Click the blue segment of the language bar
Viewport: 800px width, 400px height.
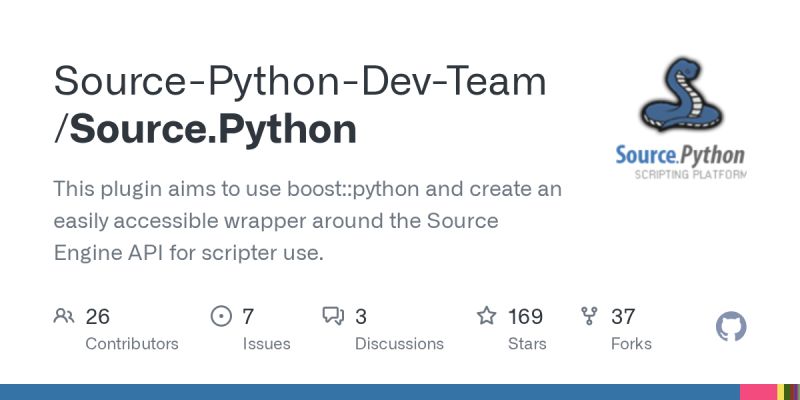pos(370,392)
